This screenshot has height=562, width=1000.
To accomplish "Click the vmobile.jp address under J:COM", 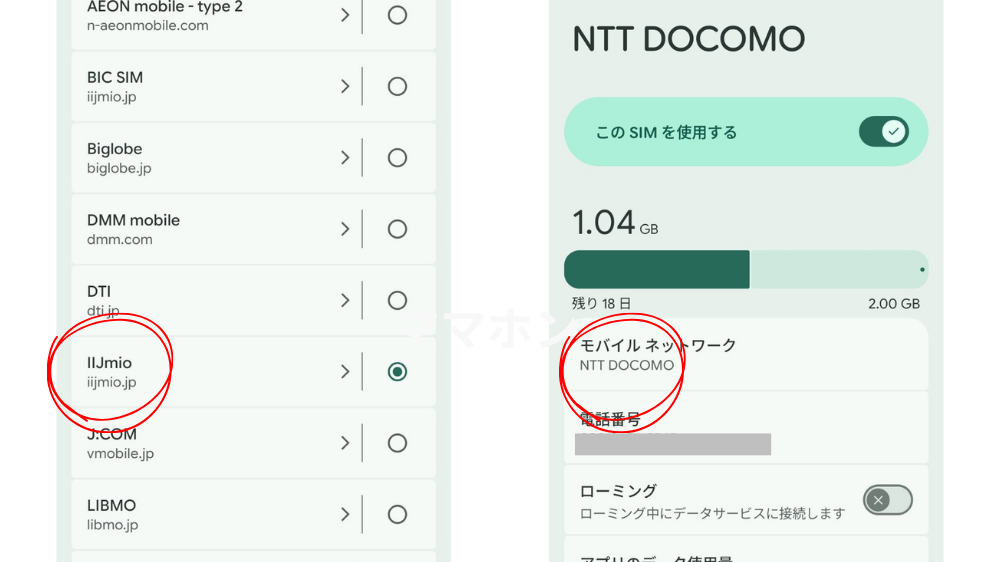I will [121, 454].
